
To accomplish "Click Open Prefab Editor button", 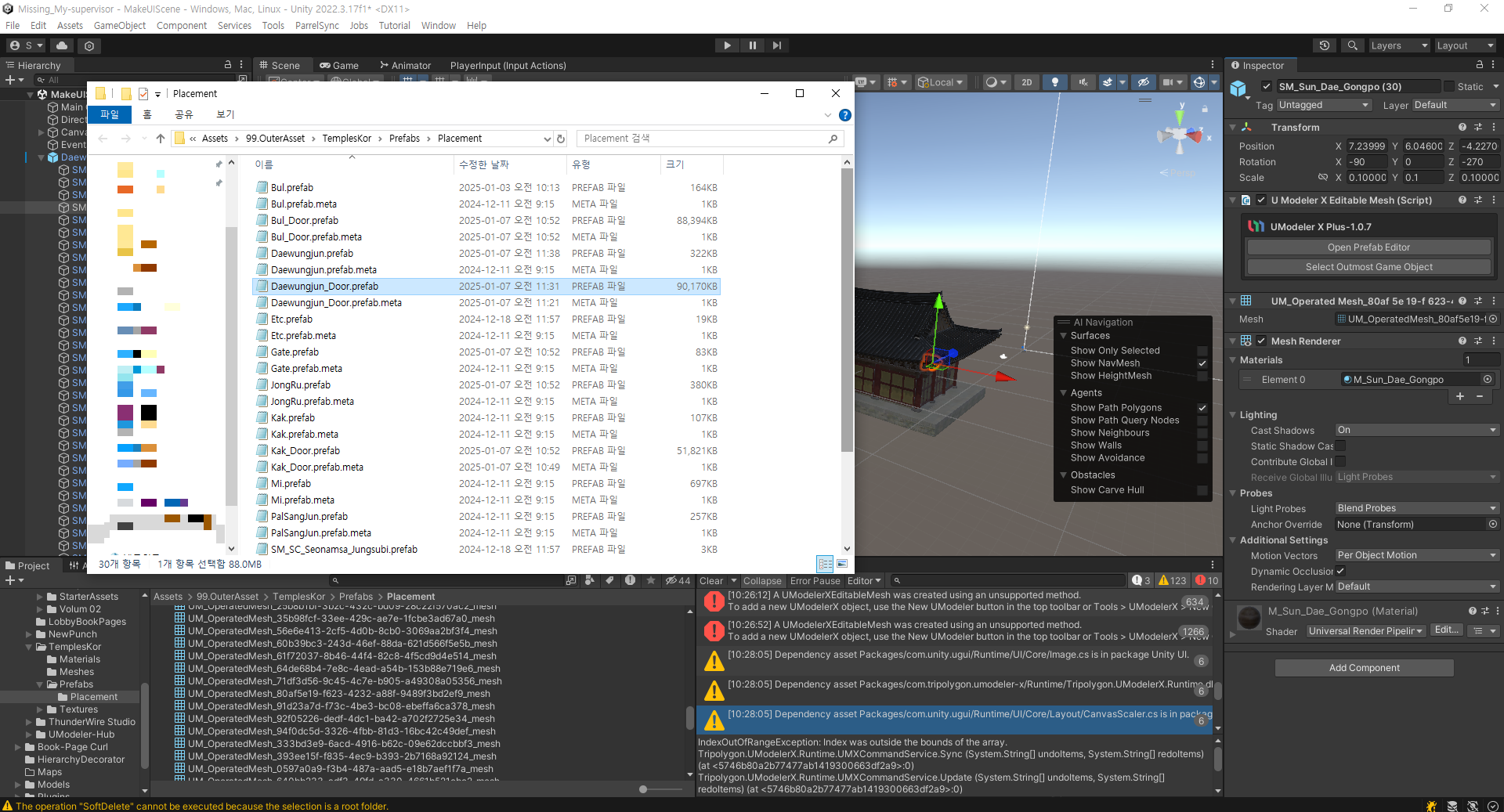I will [1368, 247].
